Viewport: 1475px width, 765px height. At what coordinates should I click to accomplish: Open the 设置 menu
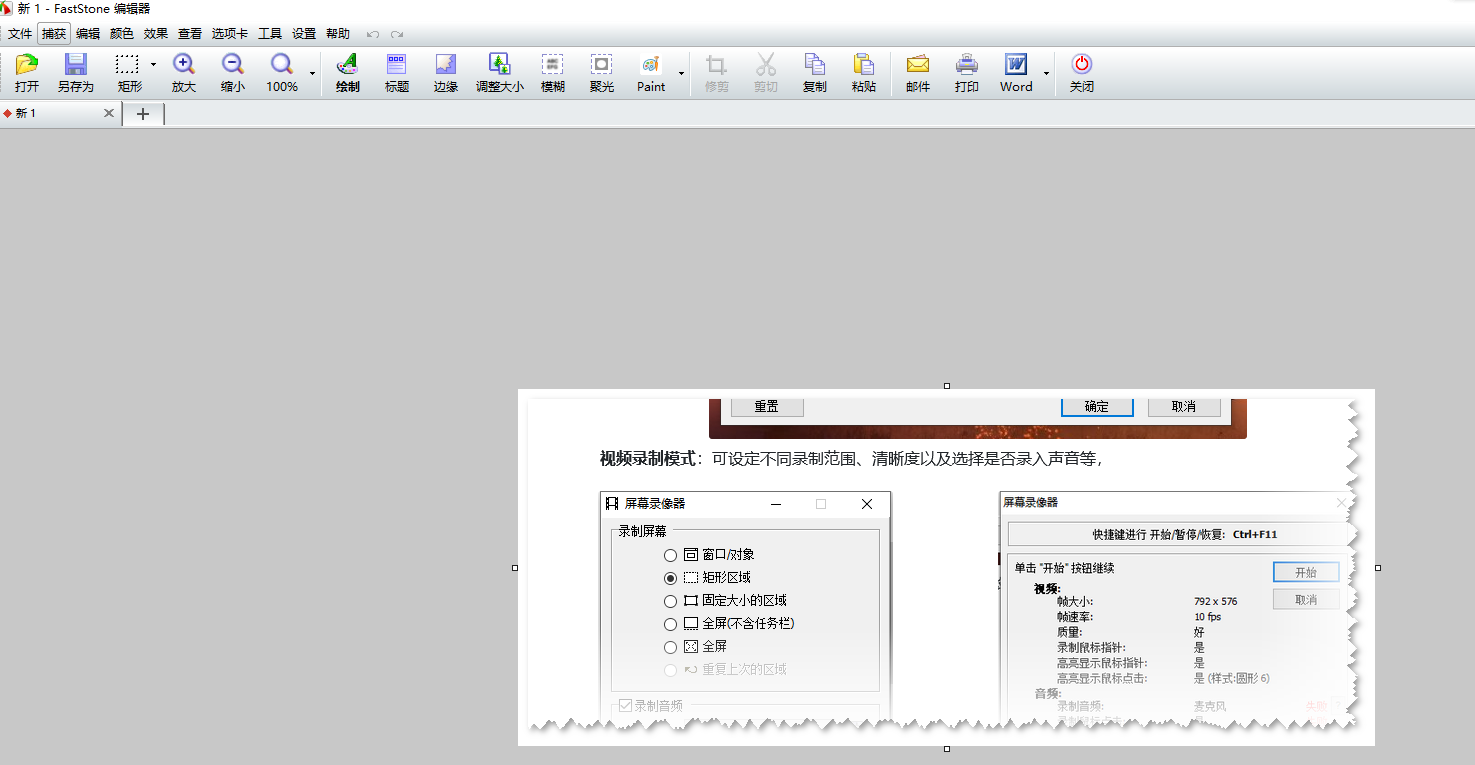pos(304,33)
